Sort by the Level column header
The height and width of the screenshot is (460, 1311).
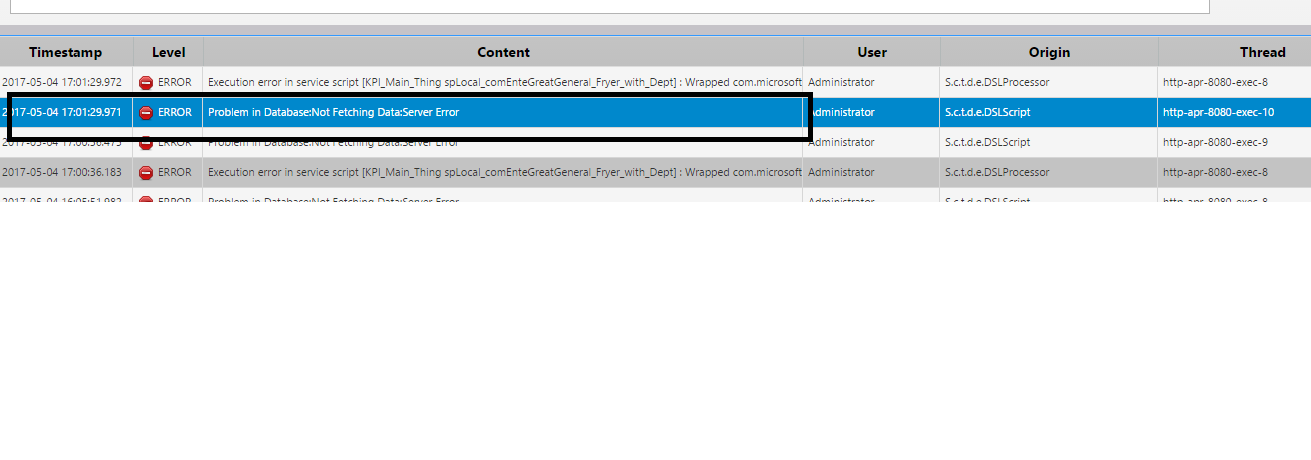click(x=168, y=52)
